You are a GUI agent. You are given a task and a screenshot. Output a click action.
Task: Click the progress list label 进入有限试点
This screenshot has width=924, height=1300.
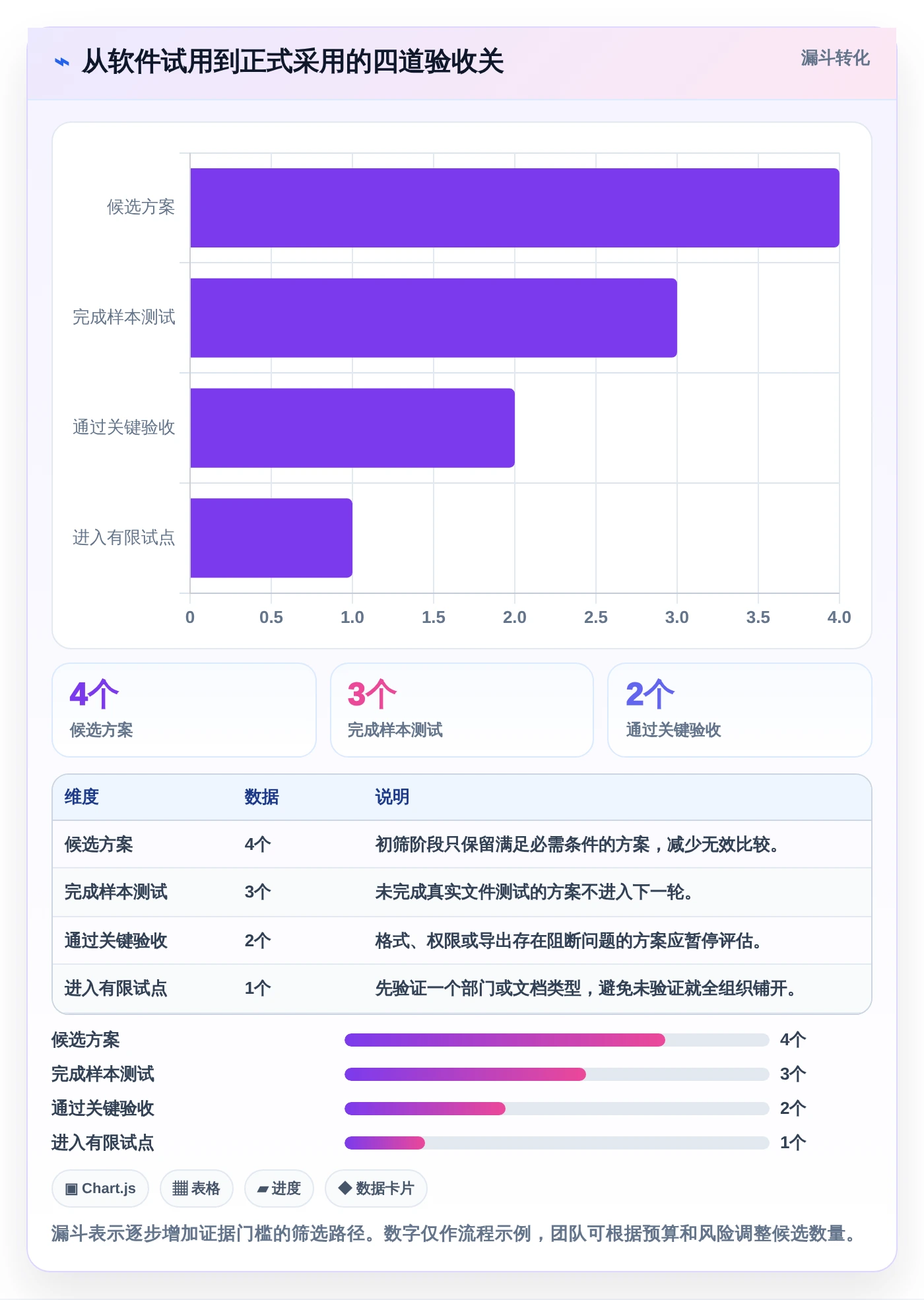[x=103, y=1143]
